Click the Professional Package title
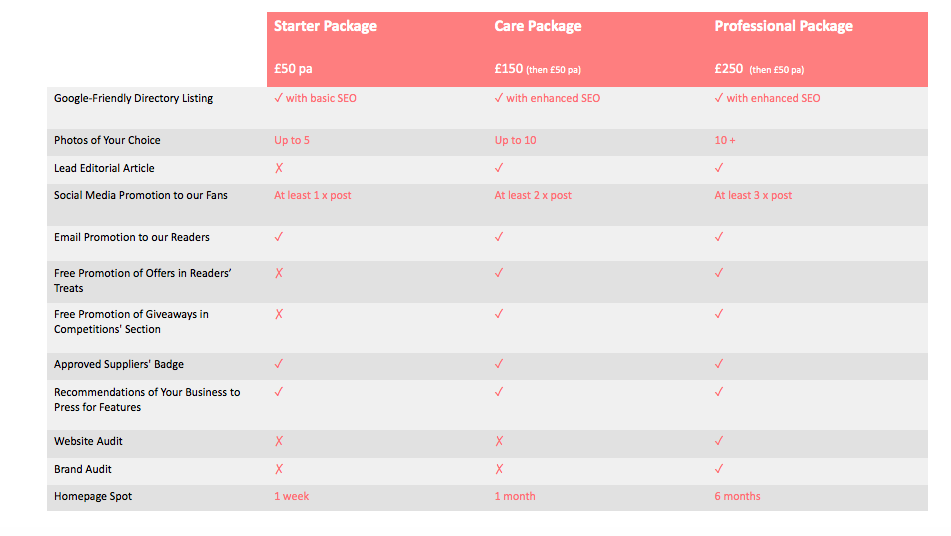This screenshot has width=951, height=536. pos(783,26)
